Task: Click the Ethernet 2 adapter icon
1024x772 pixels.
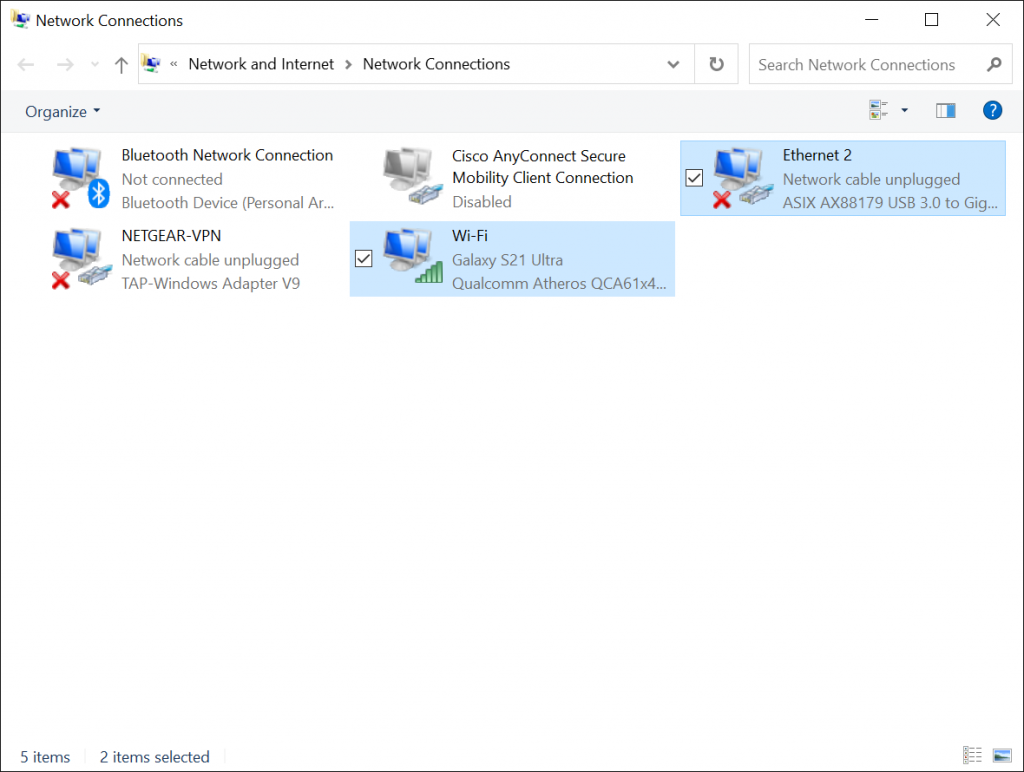Action: (x=743, y=178)
